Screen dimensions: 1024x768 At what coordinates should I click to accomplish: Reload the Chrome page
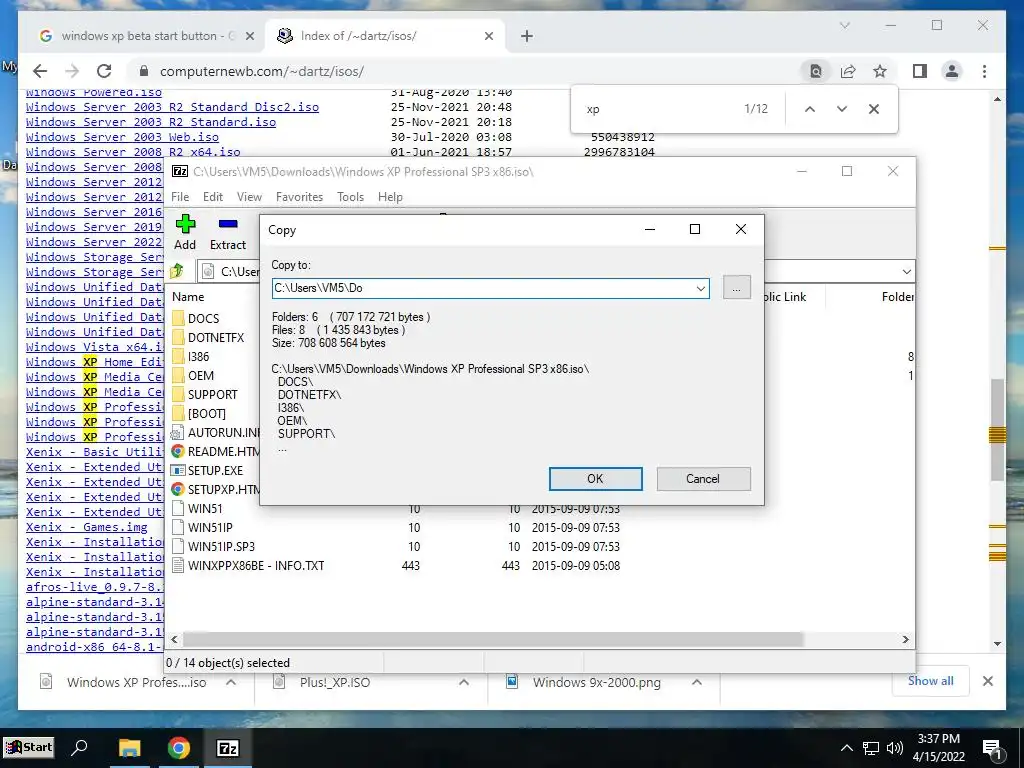tap(104, 71)
